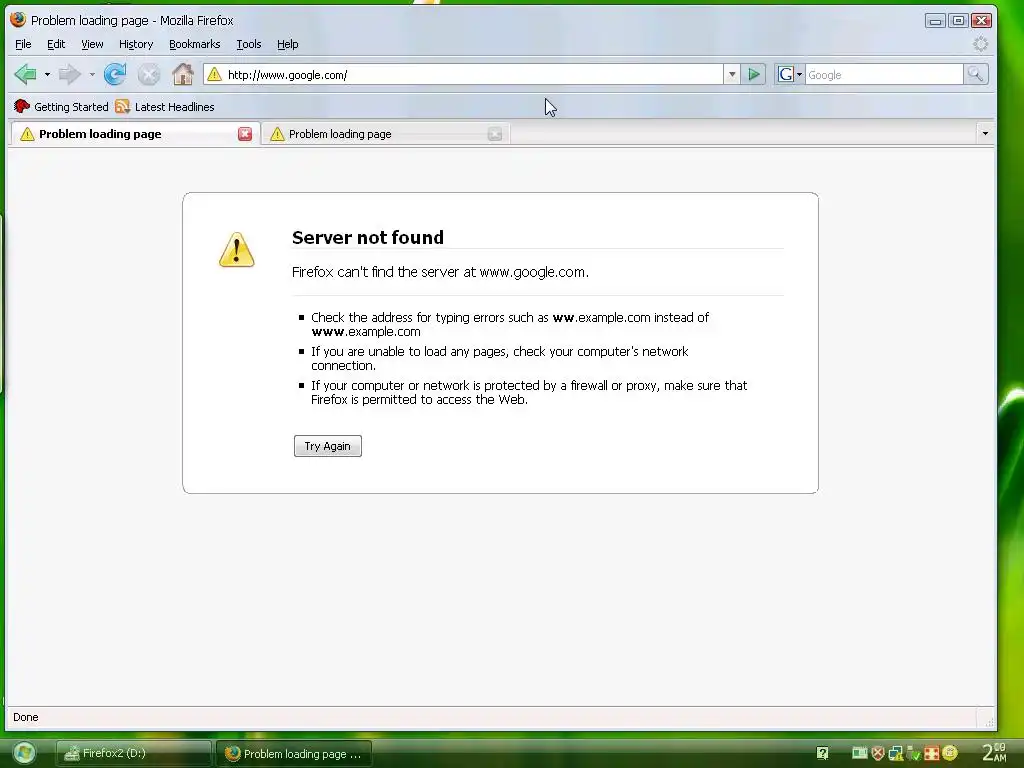Click the red security shield tray icon
1024x768 pixels.
pos(878,753)
